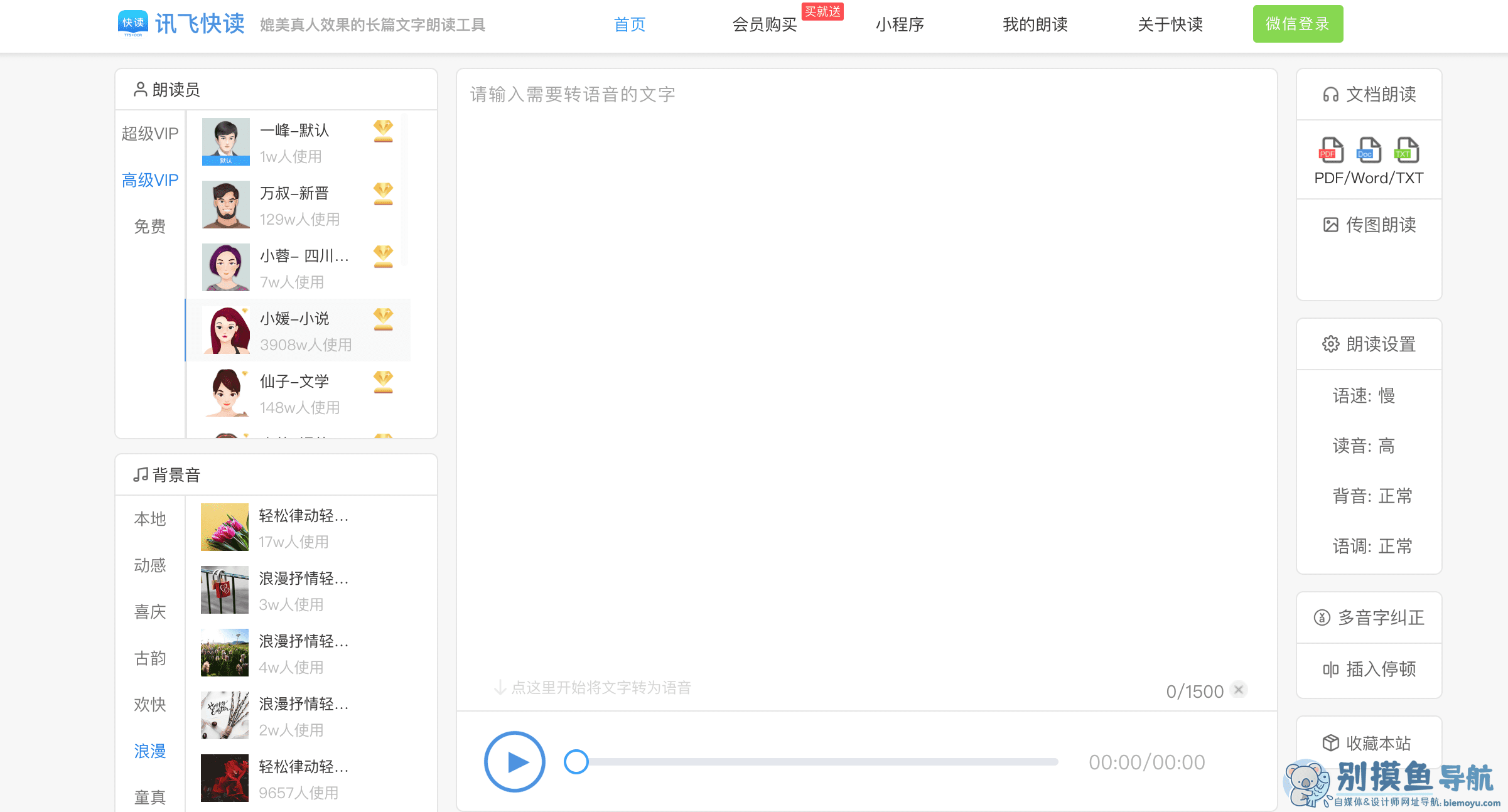Open 多音字纠正 polyphone correction tool
The height and width of the screenshot is (812, 1508).
(x=1369, y=617)
